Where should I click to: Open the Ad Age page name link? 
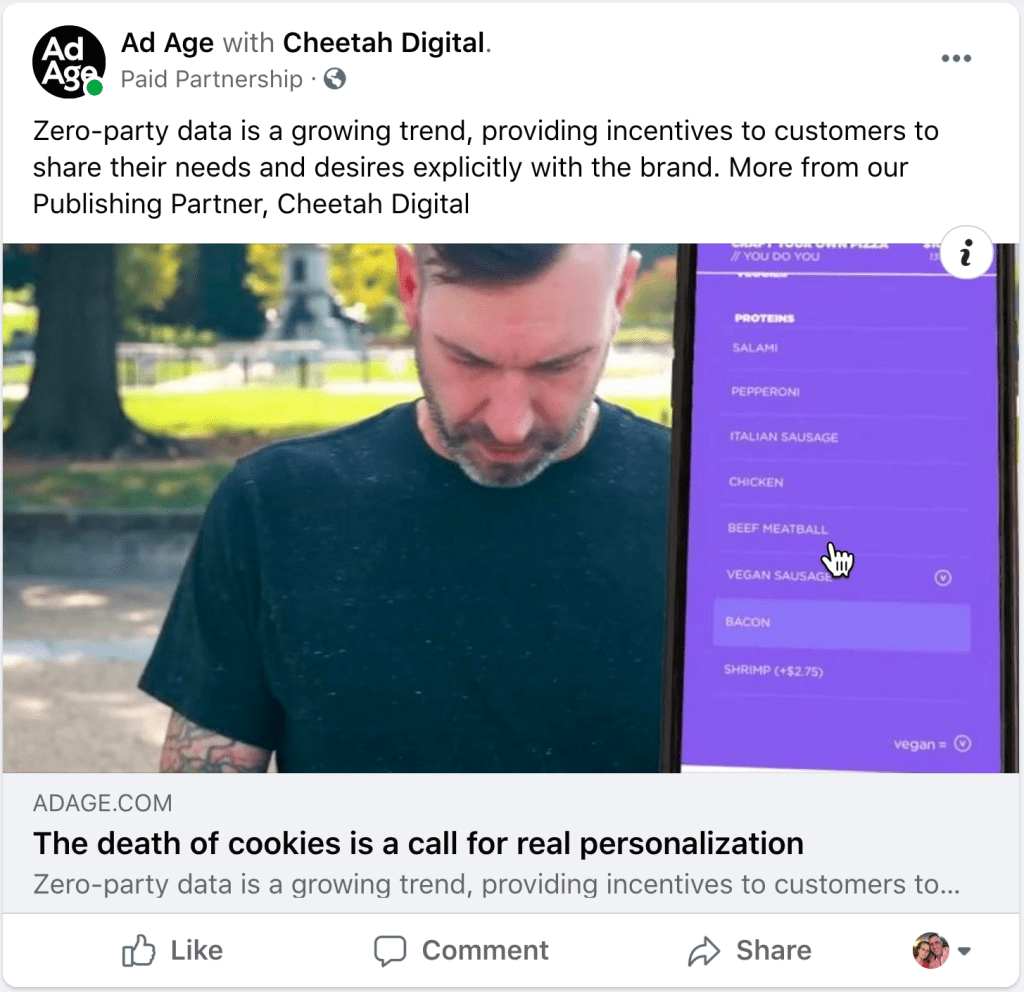coord(167,43)
